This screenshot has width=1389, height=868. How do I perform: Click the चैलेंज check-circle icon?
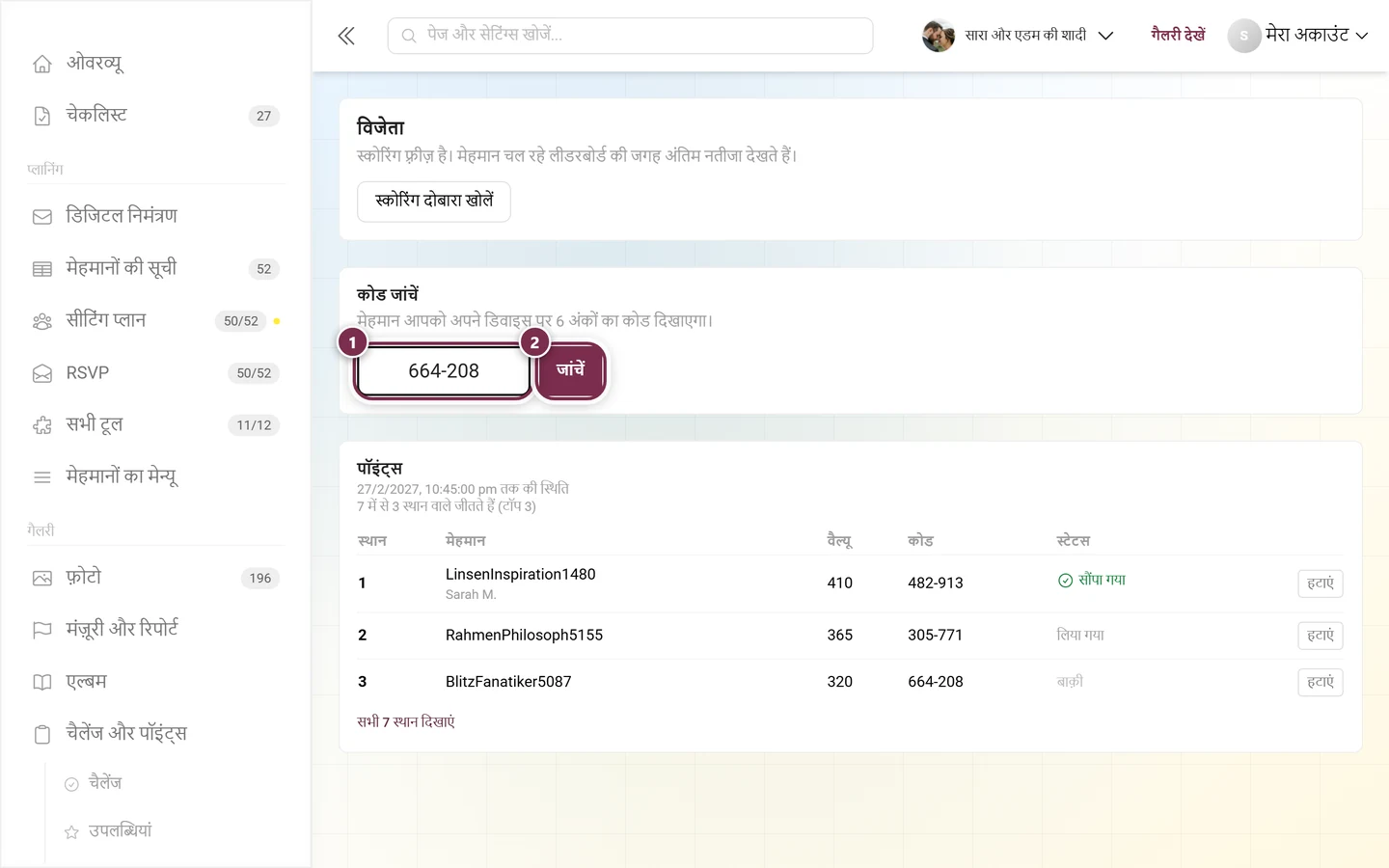coord(71,784)
